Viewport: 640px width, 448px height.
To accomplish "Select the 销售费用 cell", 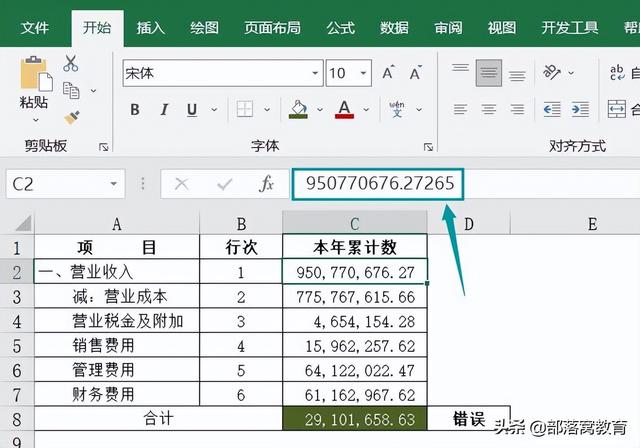I will click(x=117, y=346).
